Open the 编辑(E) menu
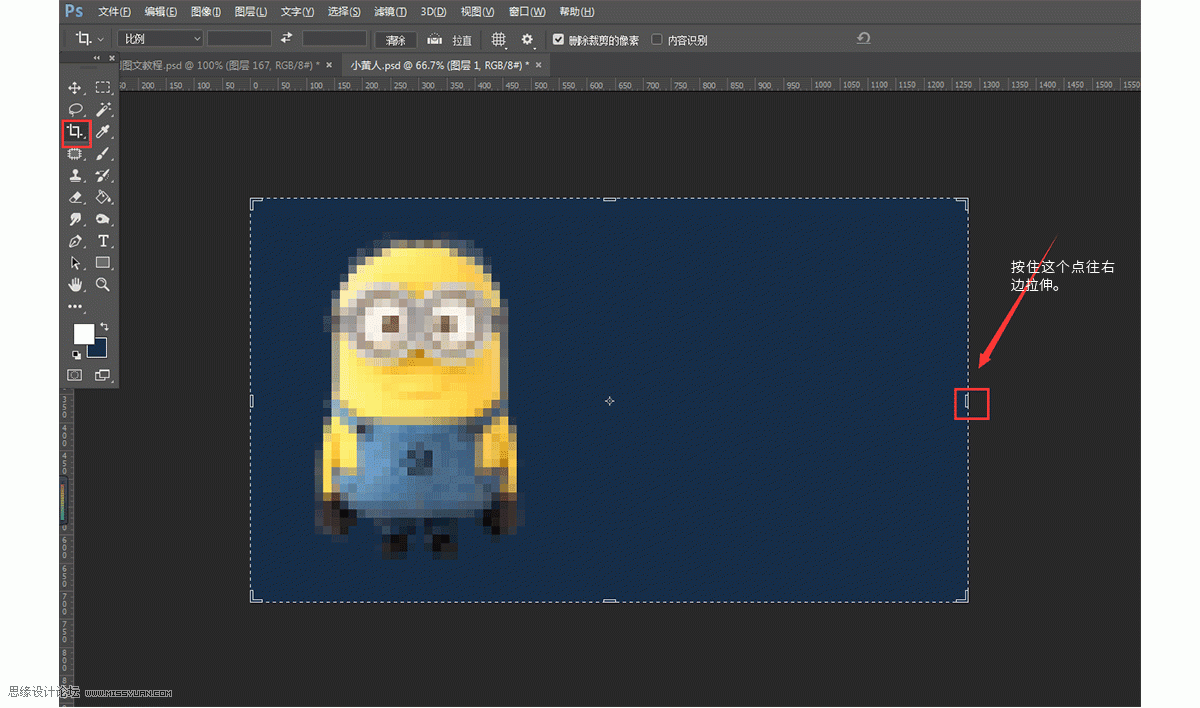The height and width of the screenshot is (708, 1200). click(160, 12)
